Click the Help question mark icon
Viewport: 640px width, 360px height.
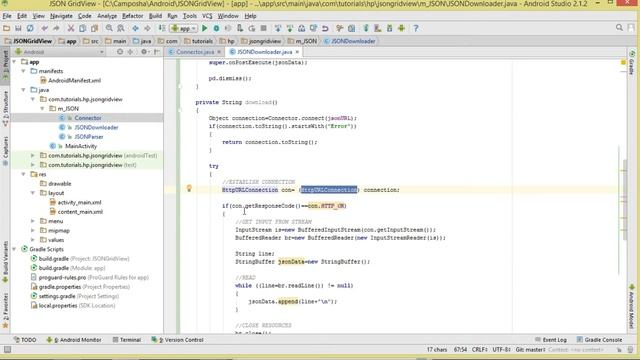coord(416,28)
